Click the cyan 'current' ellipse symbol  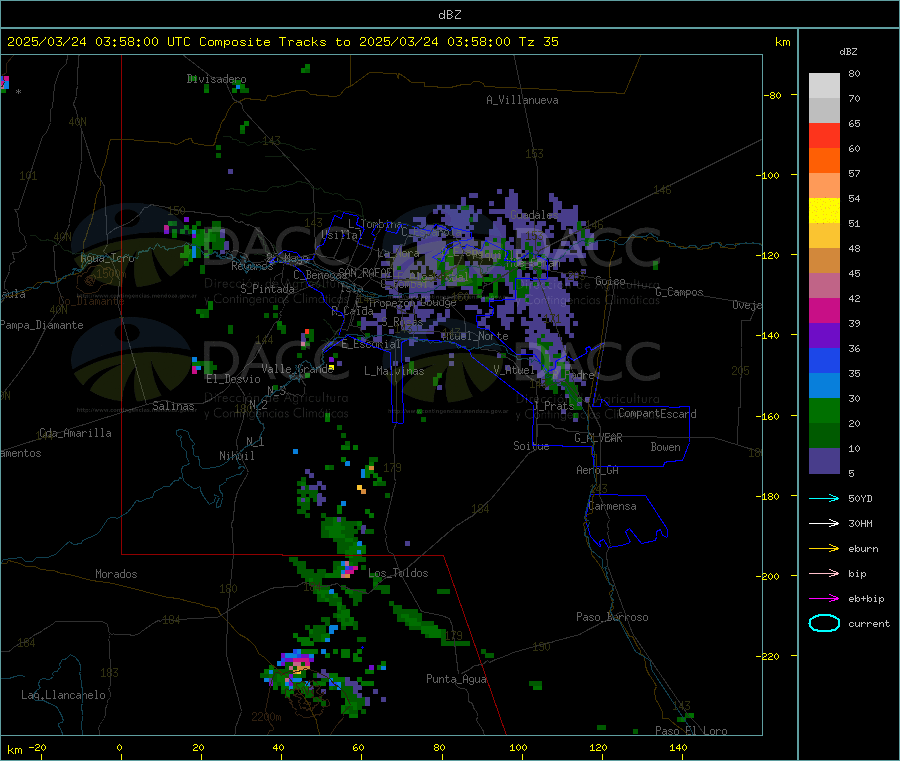point(824,623)
